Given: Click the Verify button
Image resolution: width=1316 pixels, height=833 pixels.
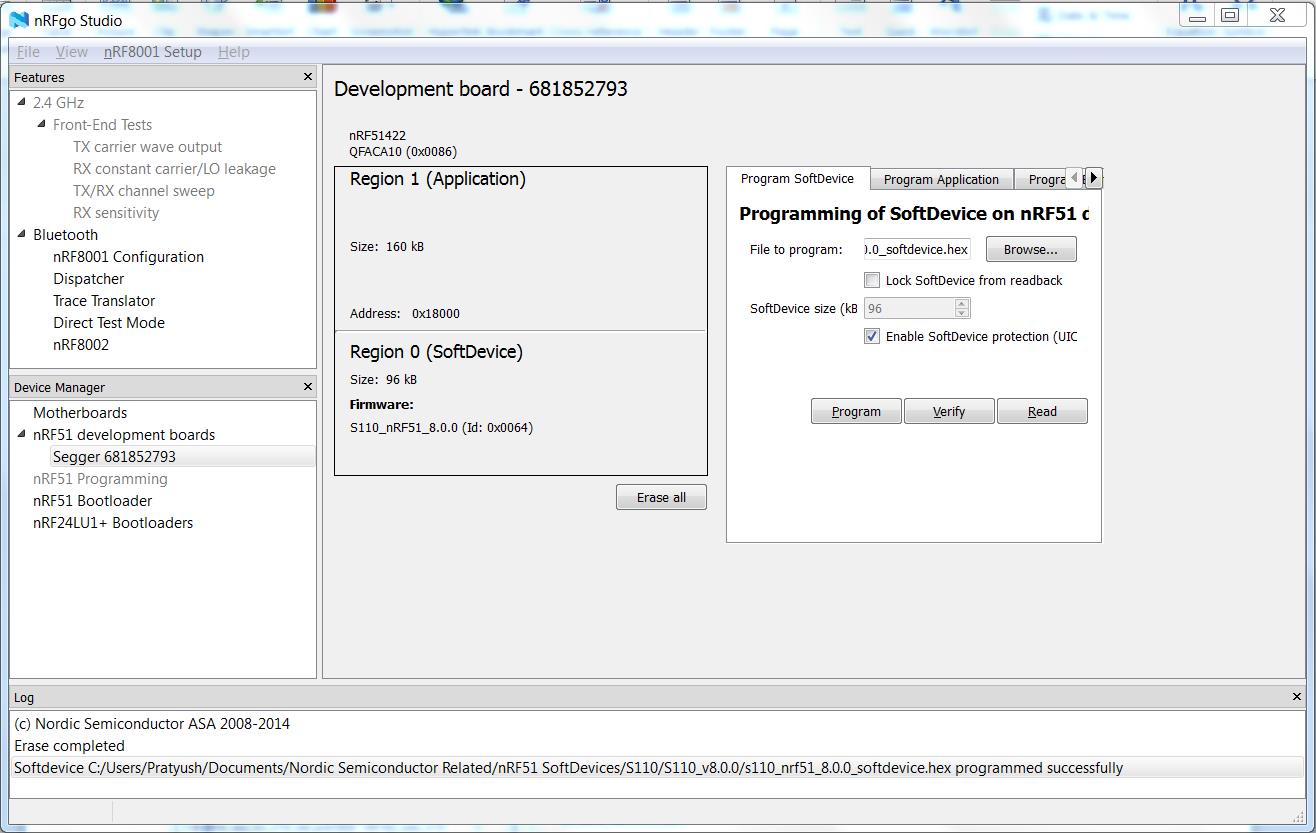Looking at the screenshot, I should point(949,411).
